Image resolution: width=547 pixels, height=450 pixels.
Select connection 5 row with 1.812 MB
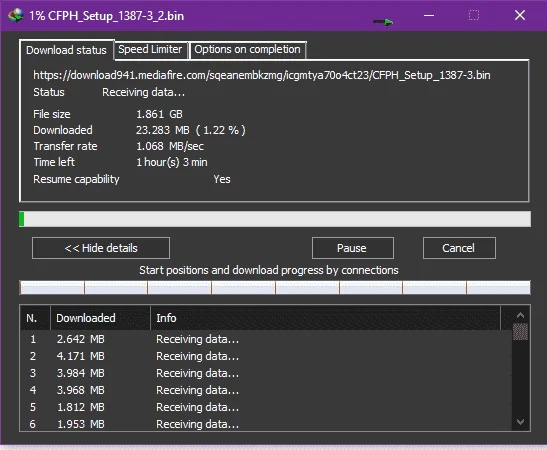point(267,407)
